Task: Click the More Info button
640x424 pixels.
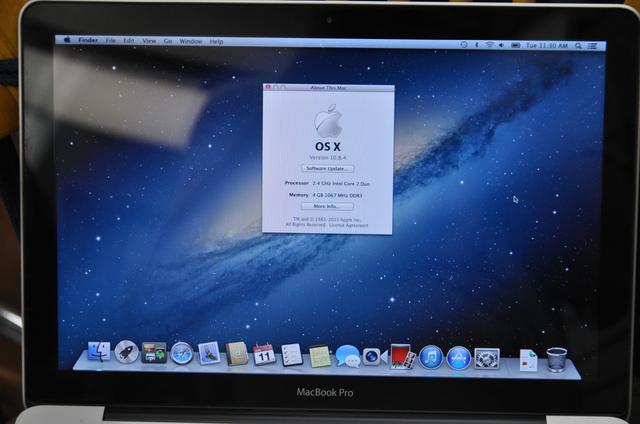Action: point(327,206)
